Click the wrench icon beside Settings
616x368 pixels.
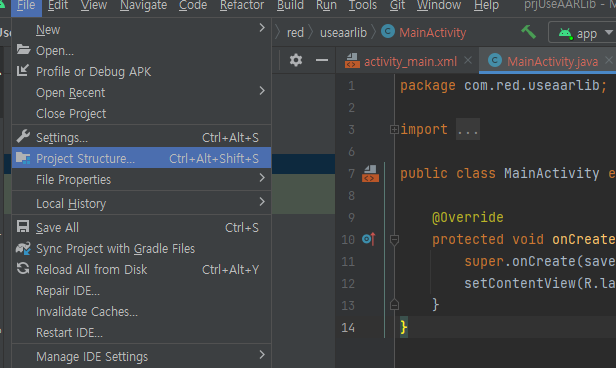pyautogui.click(x=23, y=136)
